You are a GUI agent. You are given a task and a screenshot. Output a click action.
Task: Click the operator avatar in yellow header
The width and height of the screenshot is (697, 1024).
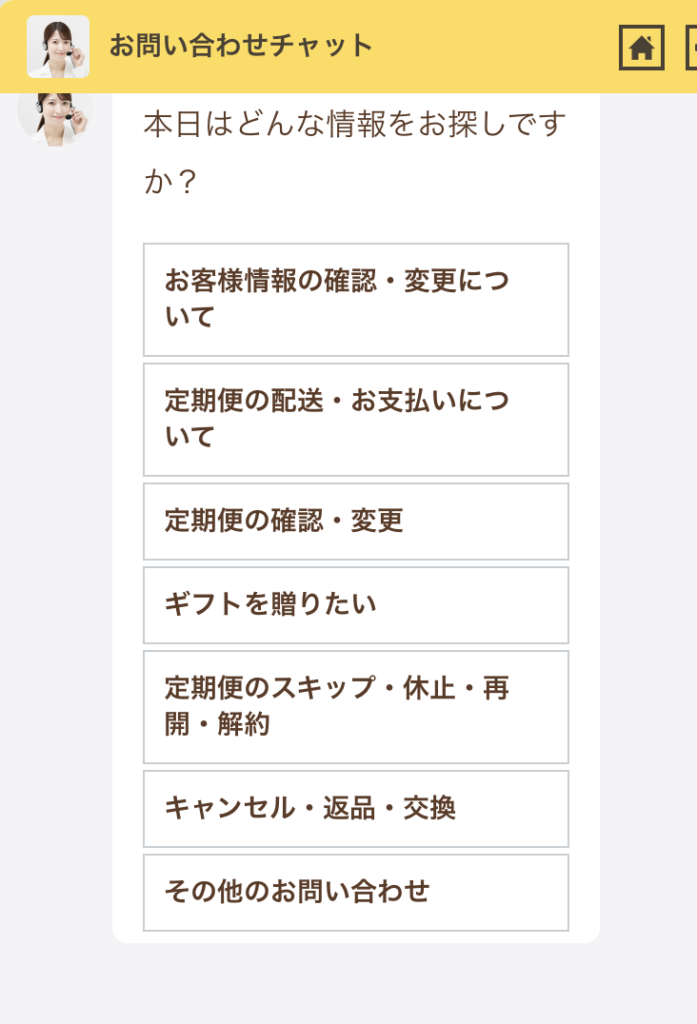click(58, 47)
